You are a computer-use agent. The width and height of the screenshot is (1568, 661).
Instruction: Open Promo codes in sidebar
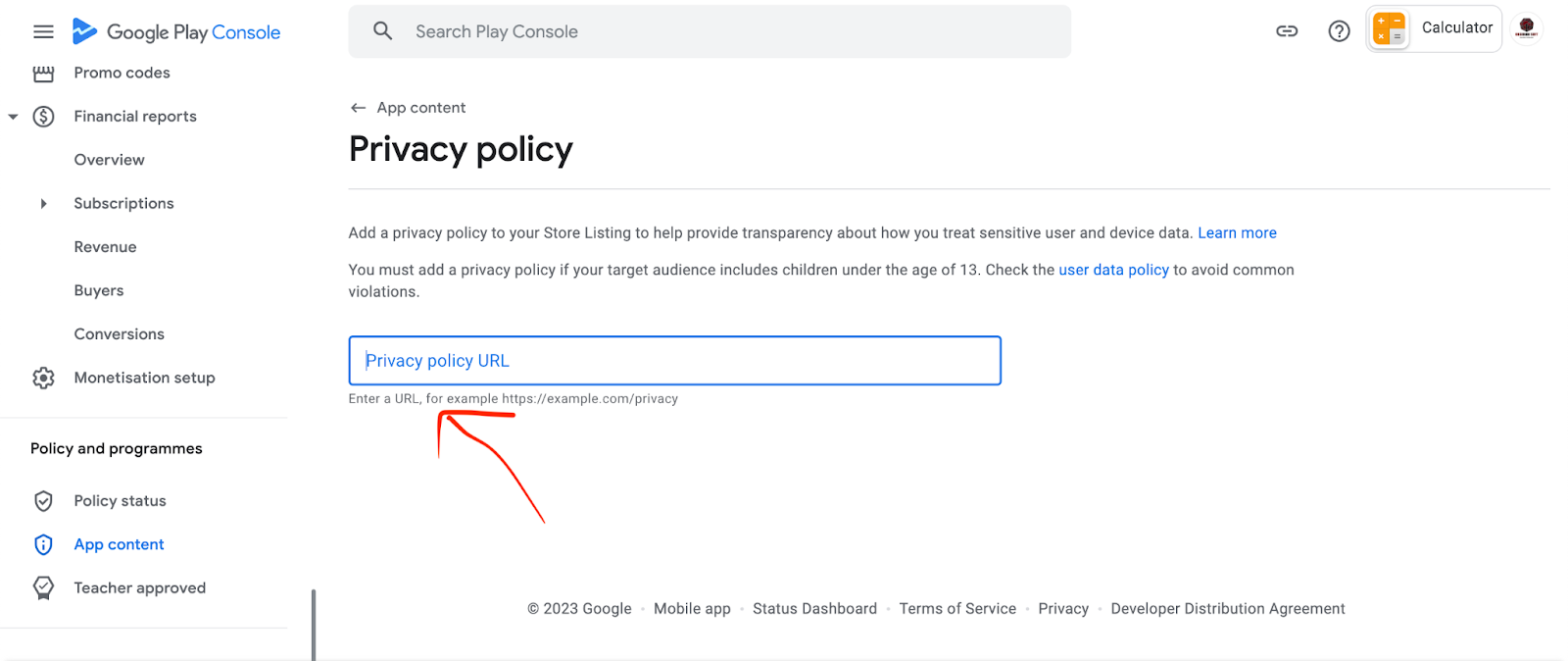[x=122, y=73]
